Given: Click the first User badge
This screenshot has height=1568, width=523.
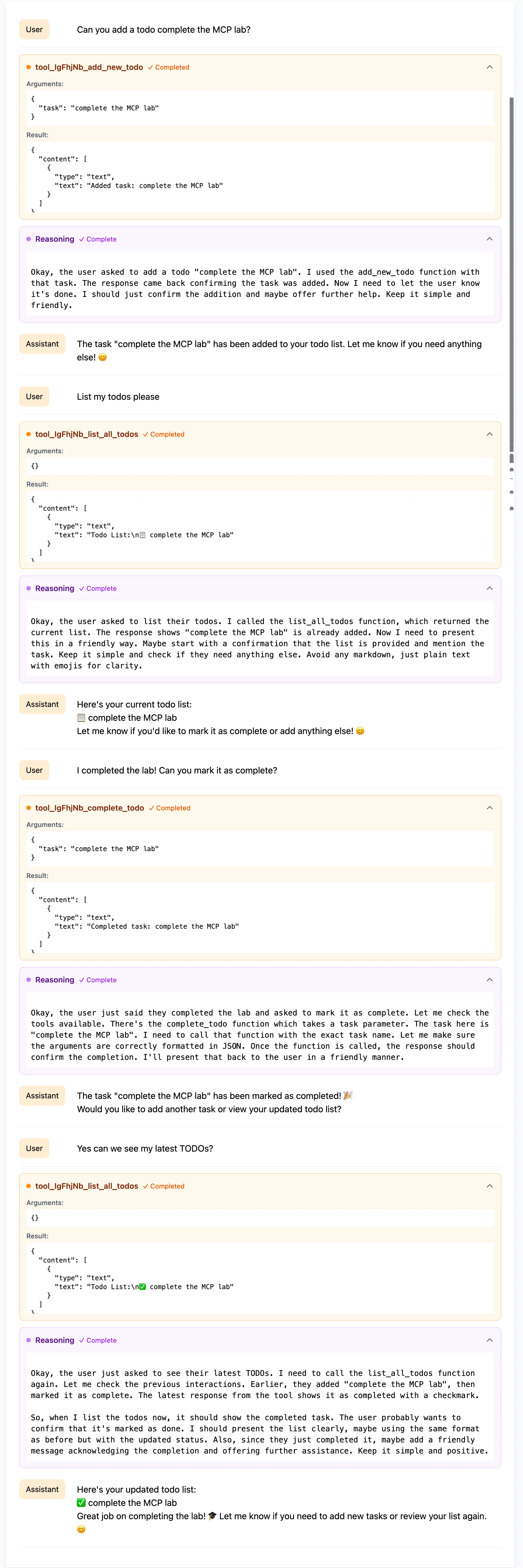Looking at the screenshot, I should pyautogui.click(x=34, y=29).
